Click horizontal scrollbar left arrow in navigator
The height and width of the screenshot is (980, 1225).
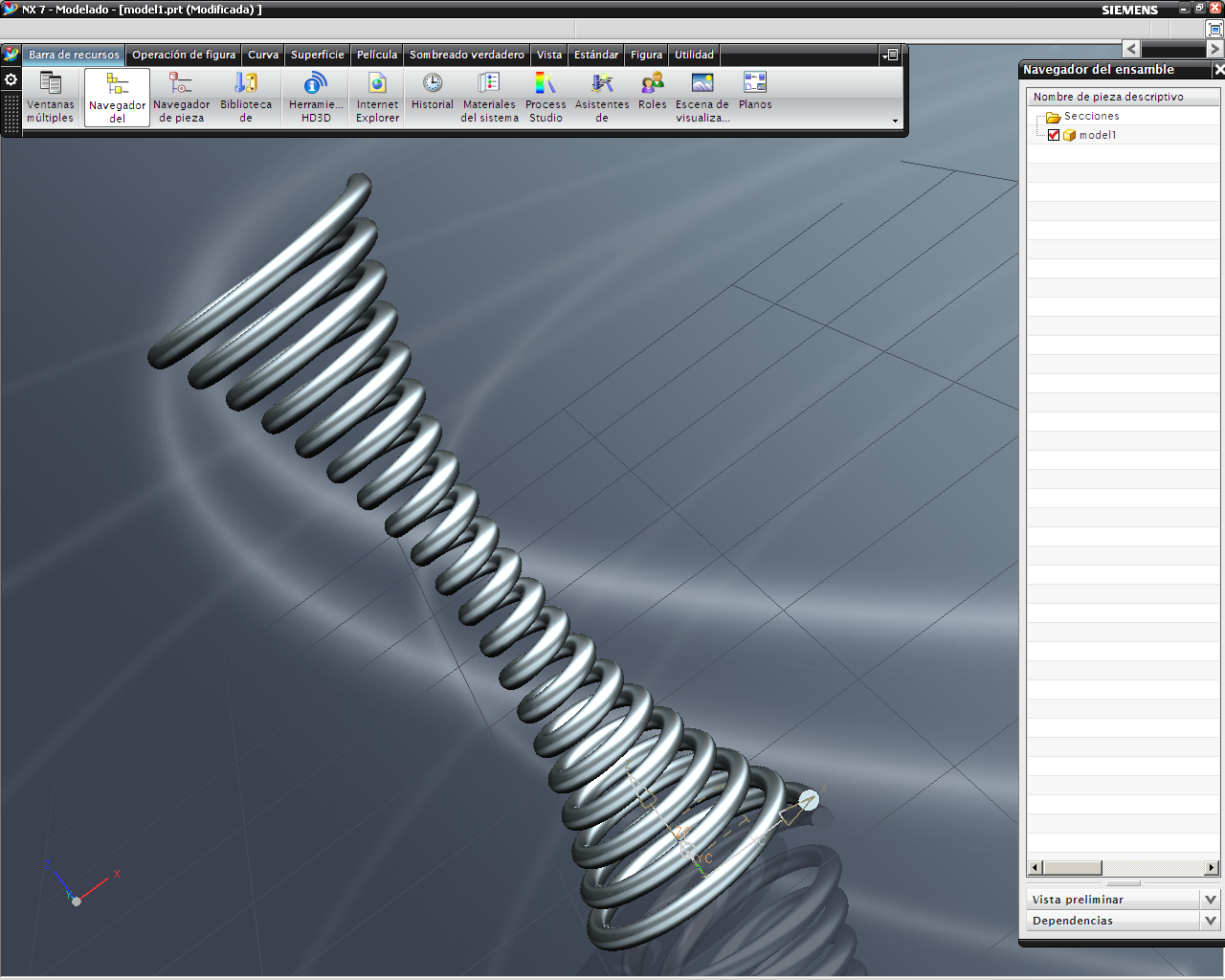coord(1035,868)
